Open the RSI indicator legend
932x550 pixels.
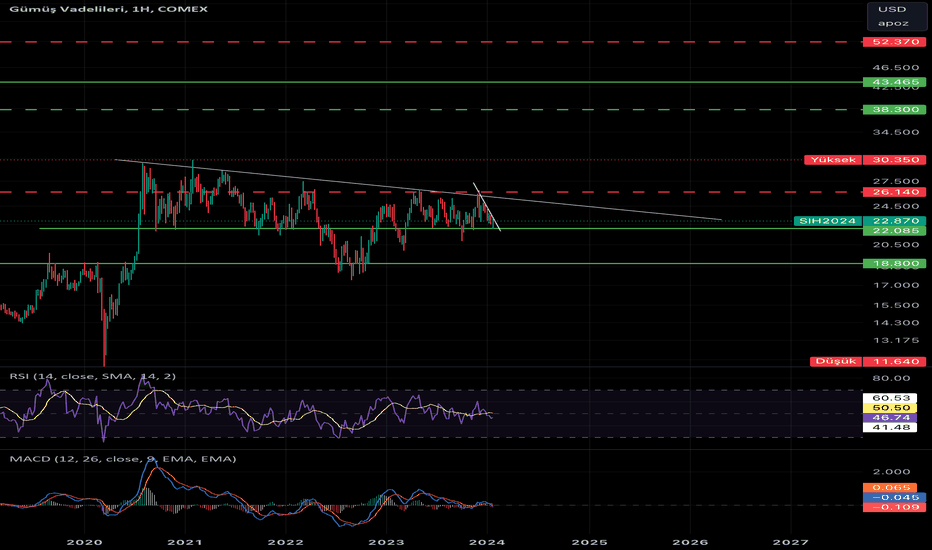[93, 376]
